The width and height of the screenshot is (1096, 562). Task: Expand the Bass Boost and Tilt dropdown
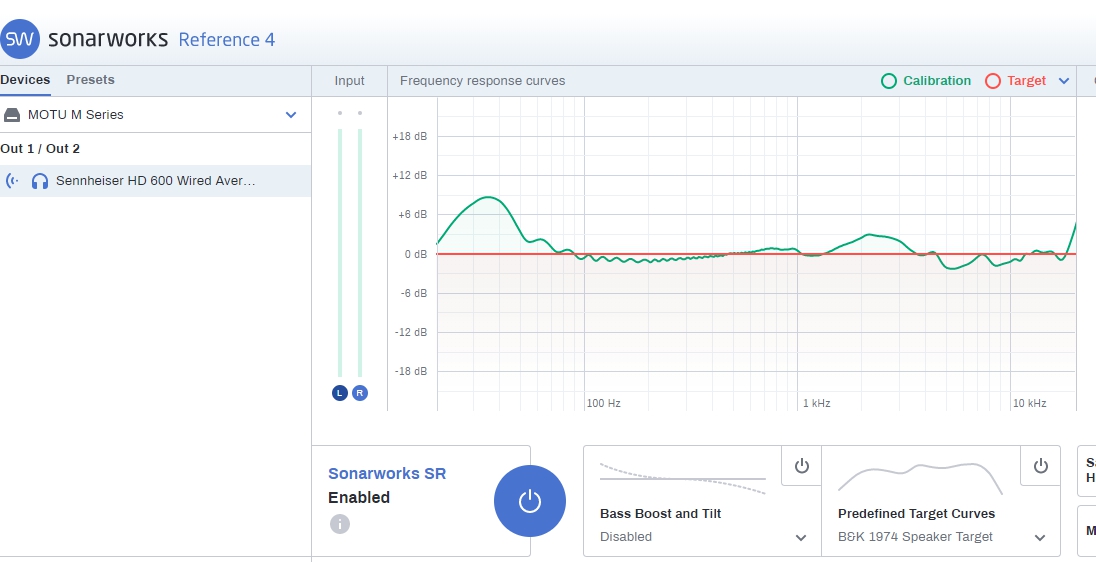[x=801, y=538]
